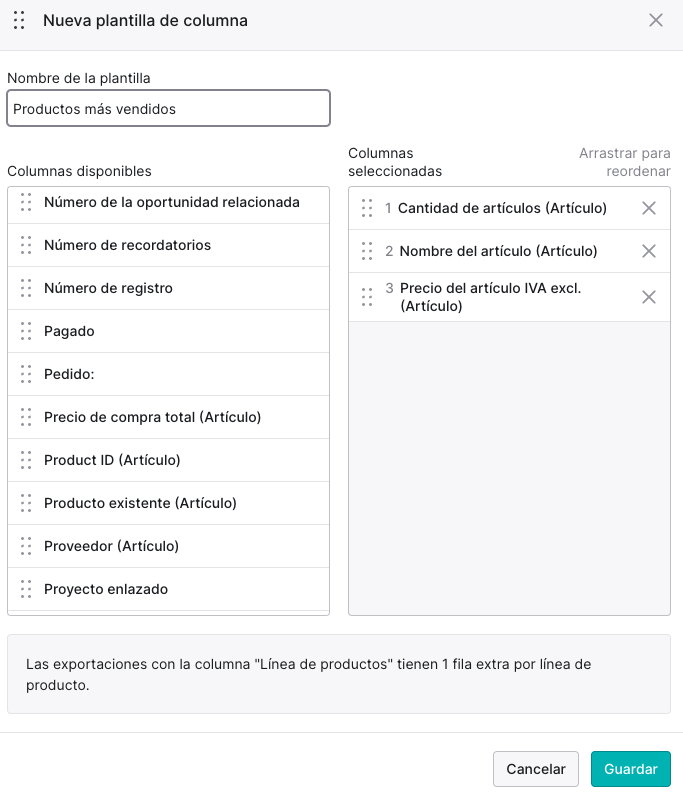Select Proyecto enlazado column
This screenshot has width=683, height=794.
(169, 589)
